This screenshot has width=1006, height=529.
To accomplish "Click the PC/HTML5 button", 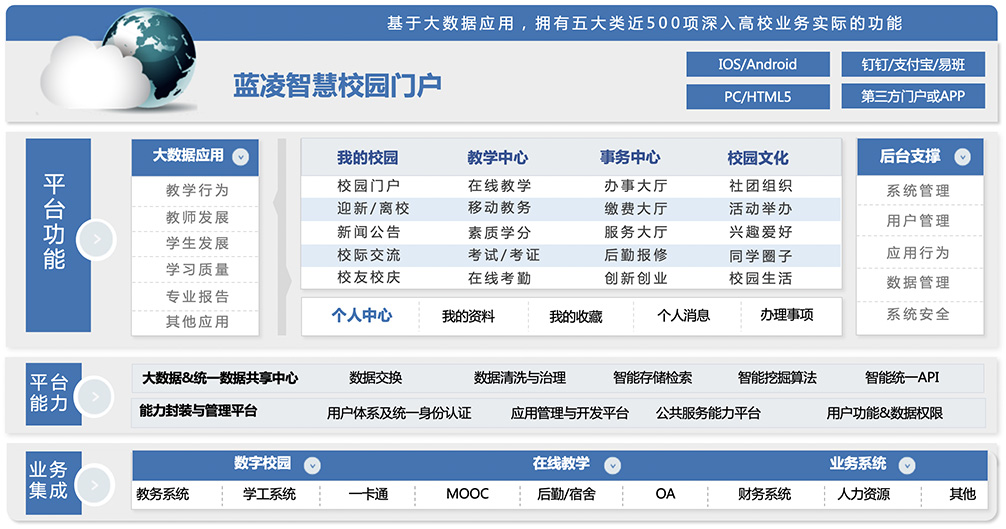I will pos(758,97).
